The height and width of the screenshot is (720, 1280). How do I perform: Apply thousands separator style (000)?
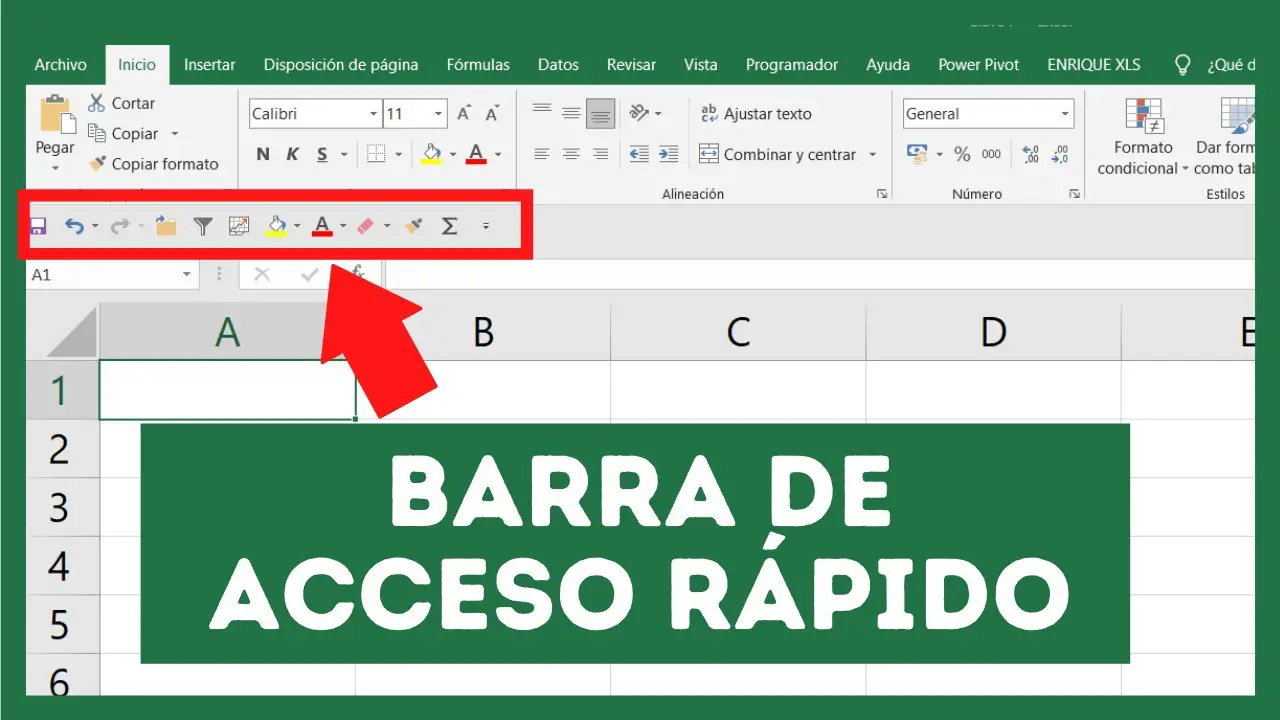[991, 154]
